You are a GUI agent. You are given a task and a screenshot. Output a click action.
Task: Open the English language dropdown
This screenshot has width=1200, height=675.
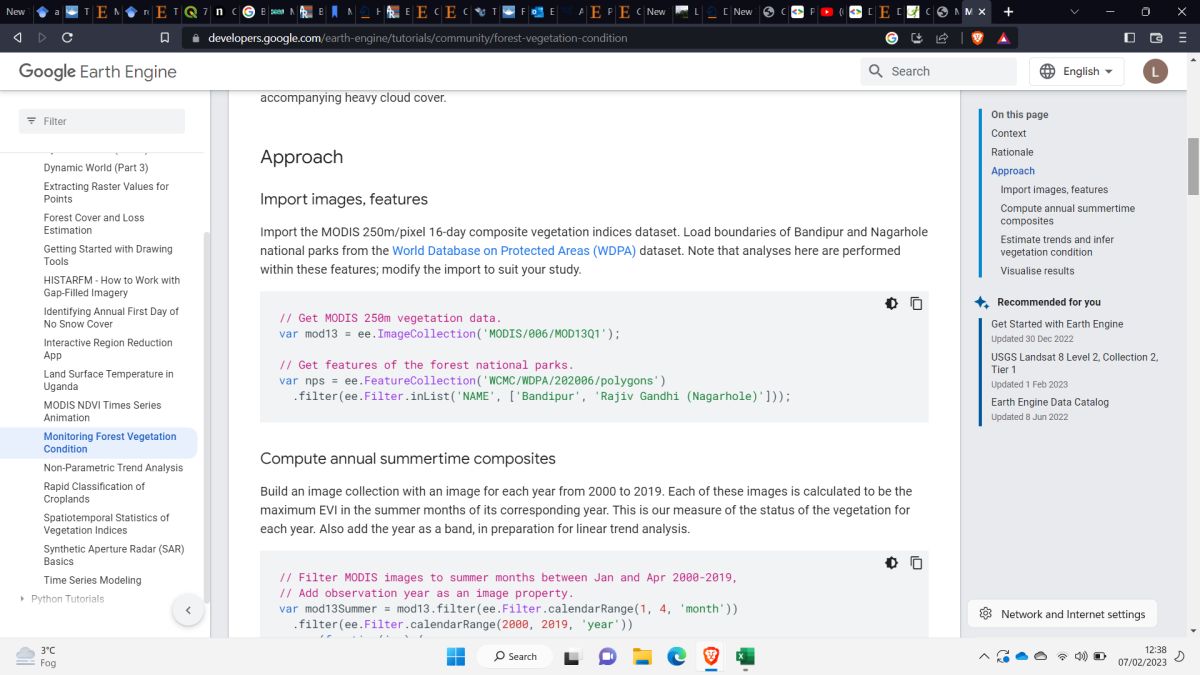coord(1076,71)
